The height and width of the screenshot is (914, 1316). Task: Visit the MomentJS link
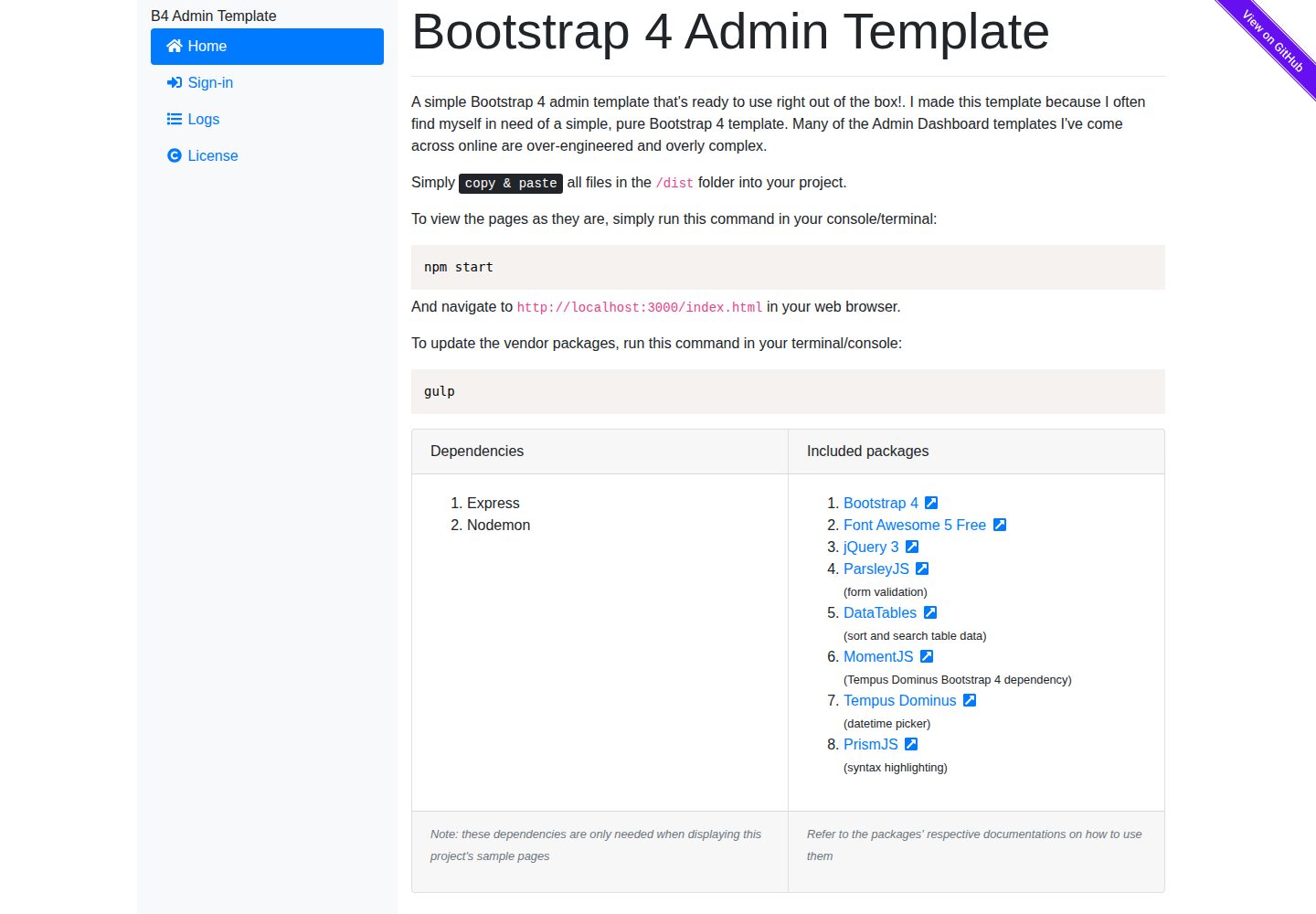[x=878, y=656]
